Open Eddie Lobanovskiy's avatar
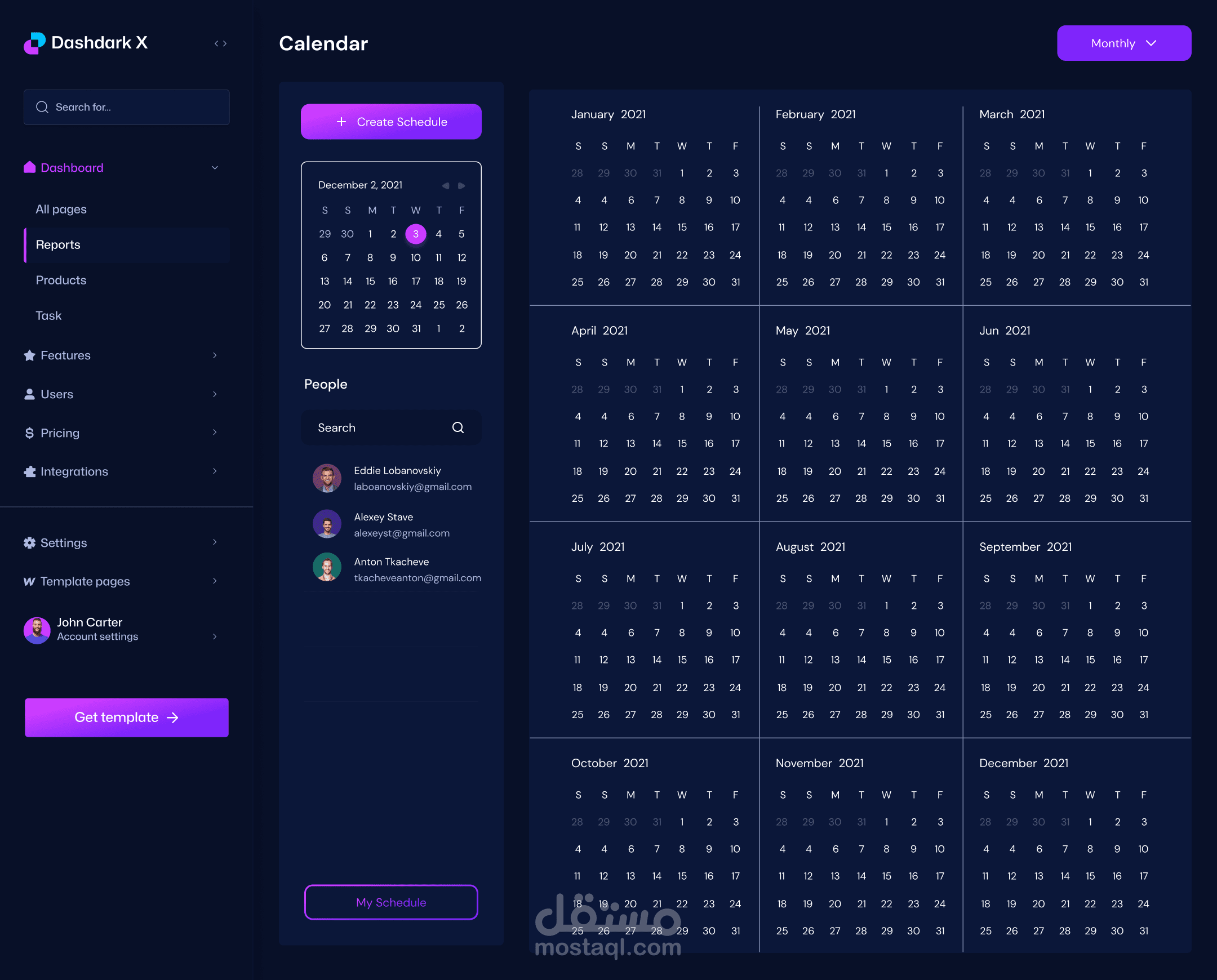 point(327,478)
